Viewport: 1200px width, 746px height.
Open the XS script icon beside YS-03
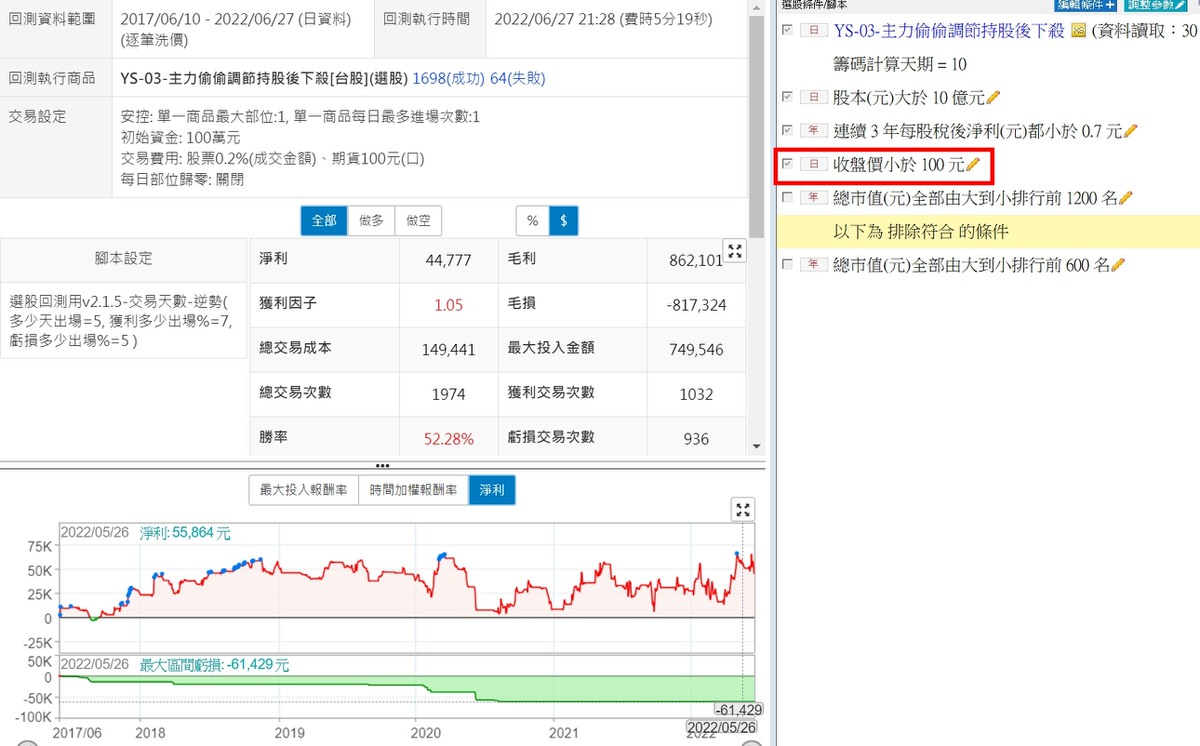click(1078, 31)
